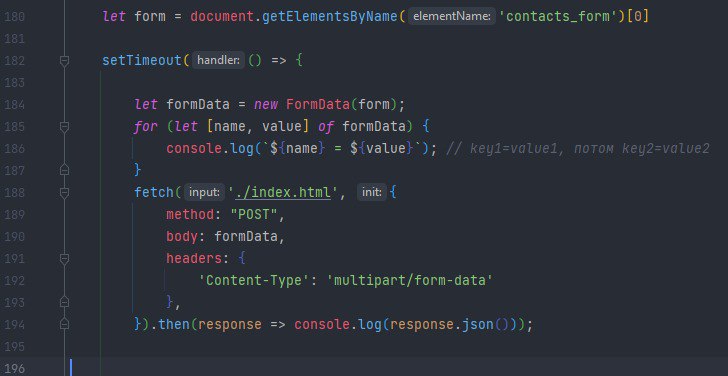This screenshot has width=728, height=376.
Task: Click line number 182 in the gutter
Action: point(14,61)
